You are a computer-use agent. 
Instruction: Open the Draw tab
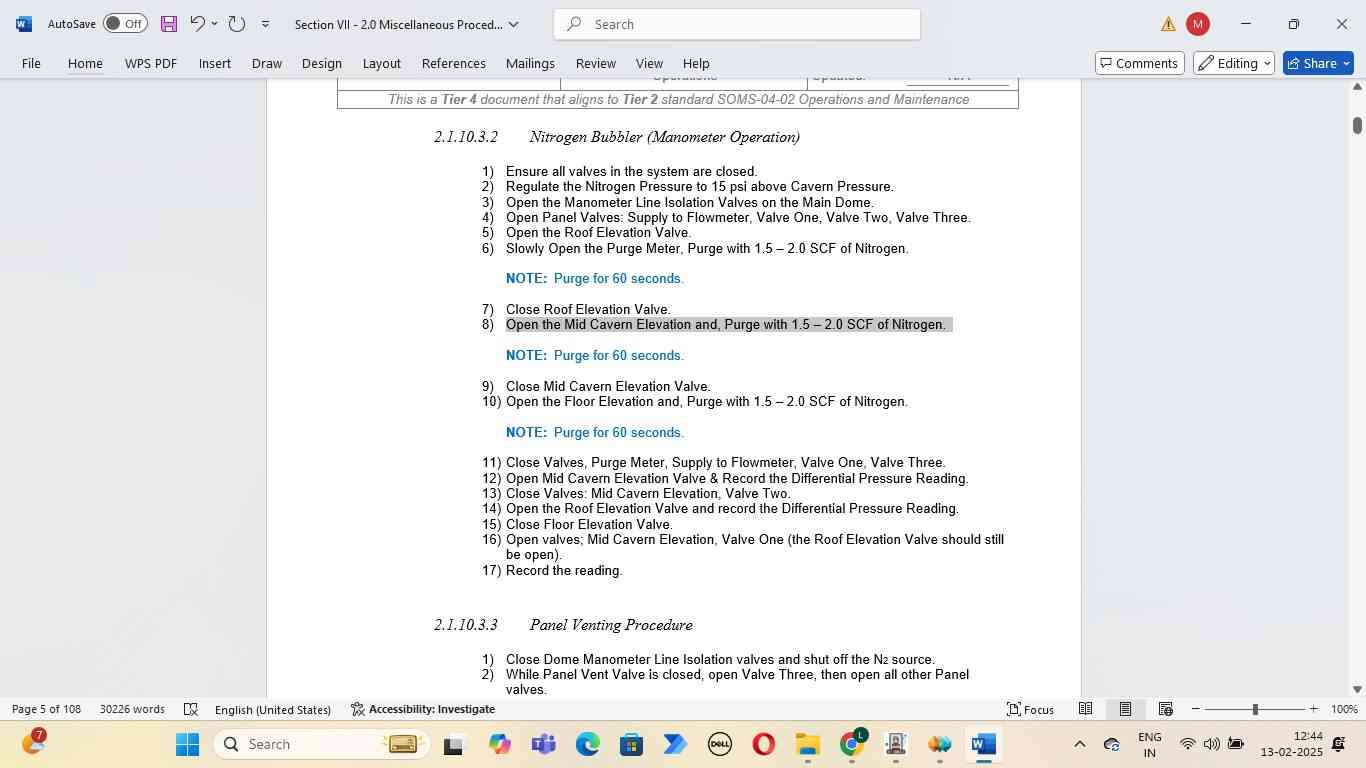[x=266, y=63]
